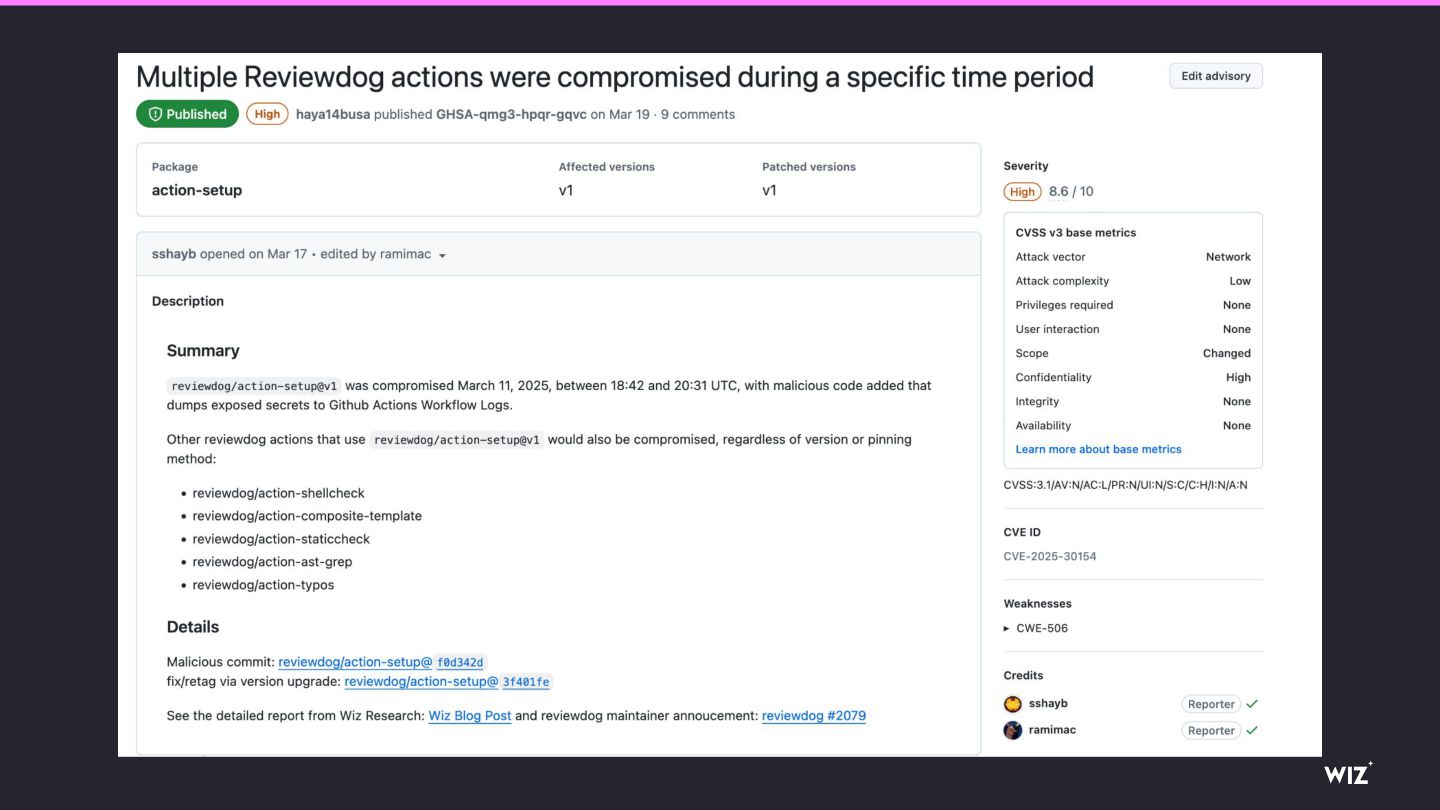Click the Wiz logo in the corner
This screenshot has height=810, width=1440.
point(1348,773)
